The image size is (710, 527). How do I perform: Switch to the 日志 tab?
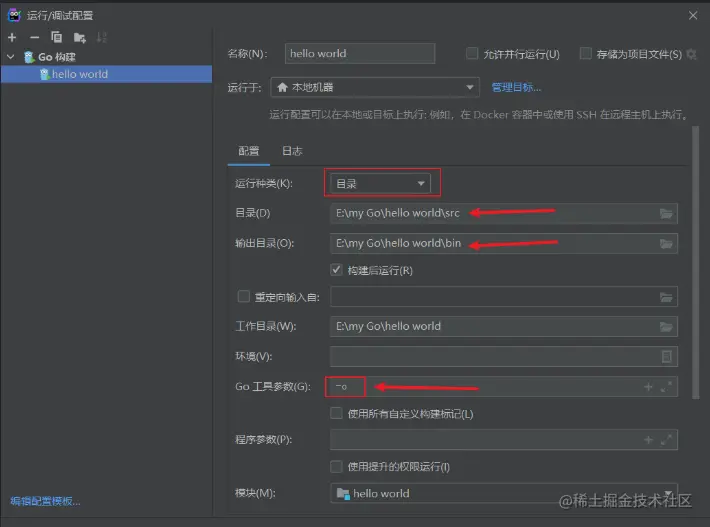click(x=292, y=151)
